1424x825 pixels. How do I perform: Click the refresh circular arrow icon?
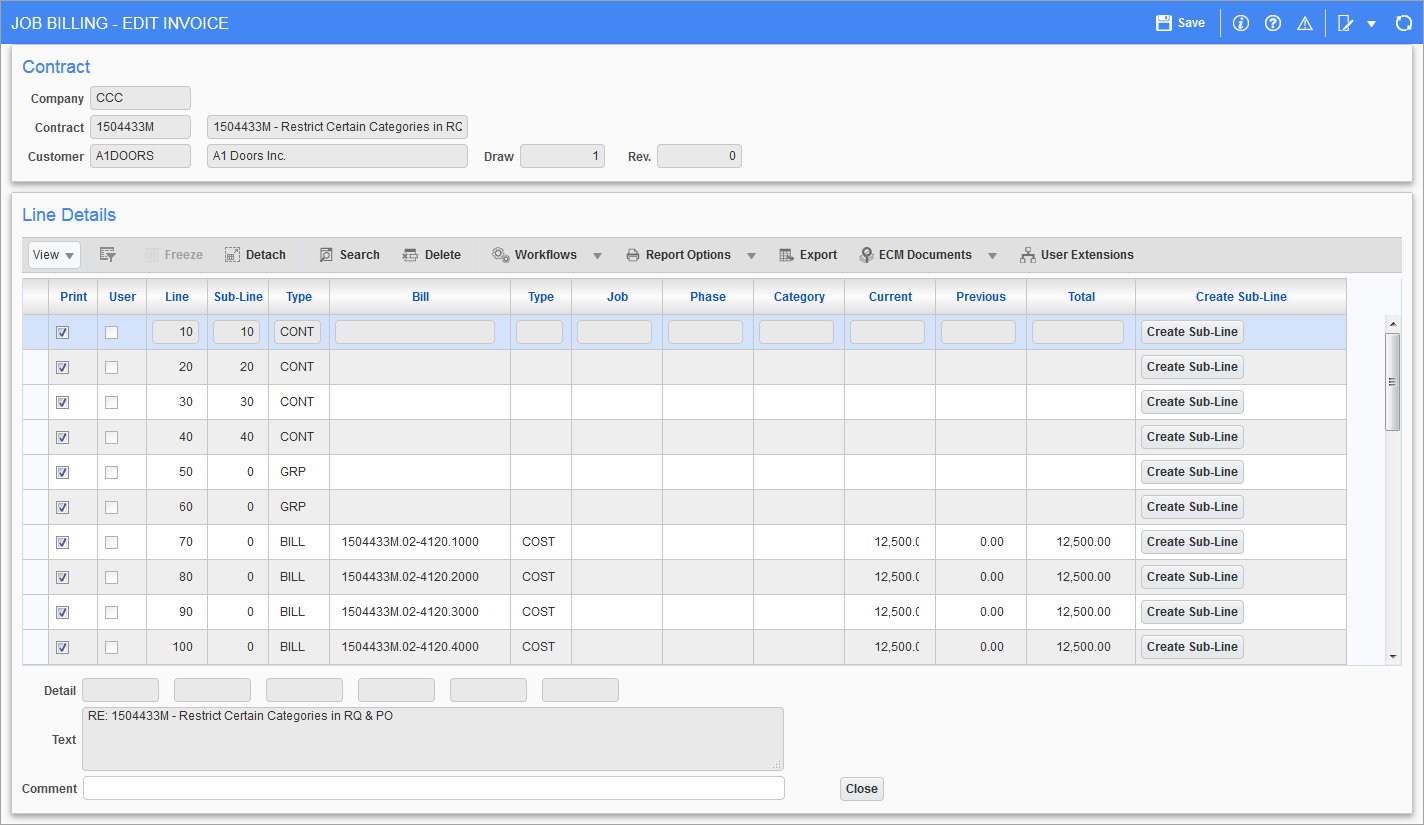tap(1403, 23)
